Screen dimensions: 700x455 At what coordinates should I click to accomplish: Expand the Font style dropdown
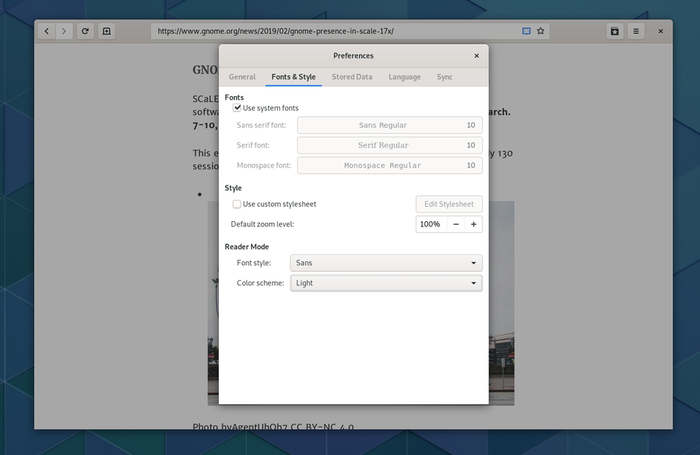386,263
